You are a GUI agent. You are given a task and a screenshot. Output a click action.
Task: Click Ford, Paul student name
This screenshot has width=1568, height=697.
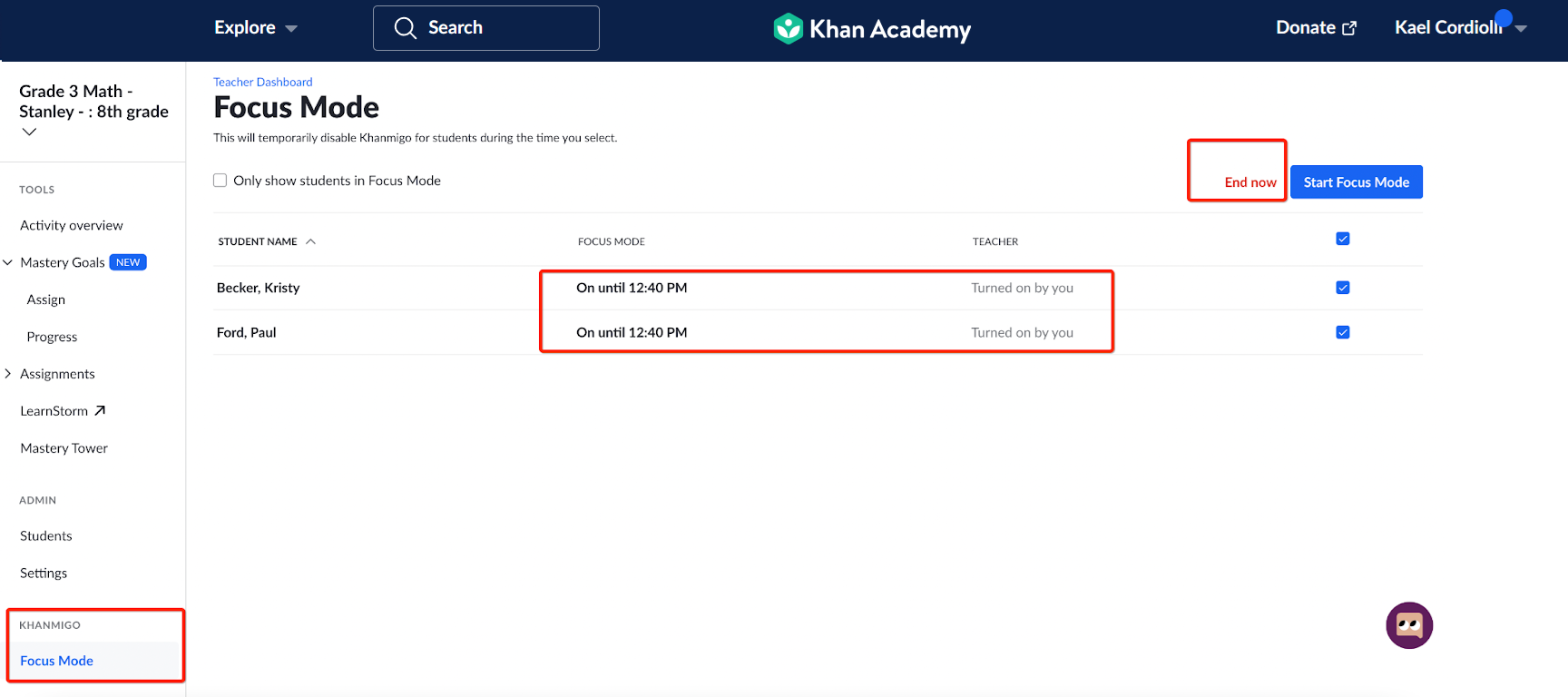pyautogui.click(x=247, y=332)
